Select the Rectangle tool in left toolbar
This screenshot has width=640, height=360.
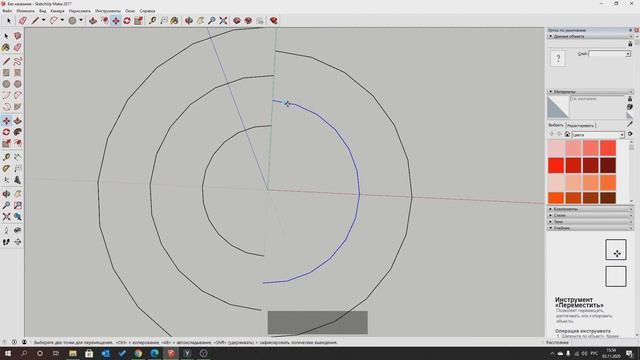(x=6, y=73)
